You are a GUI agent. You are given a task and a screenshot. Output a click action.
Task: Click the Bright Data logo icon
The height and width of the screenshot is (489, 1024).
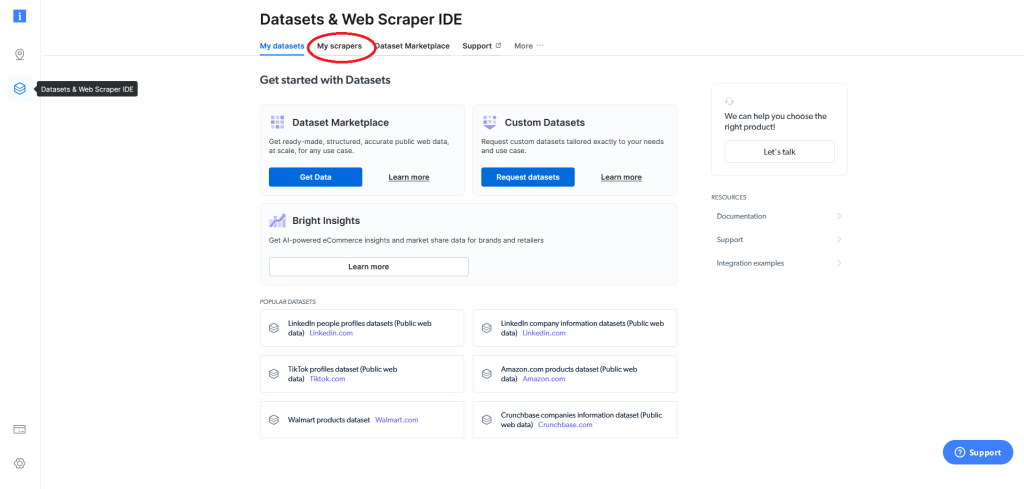pos(20,16)
